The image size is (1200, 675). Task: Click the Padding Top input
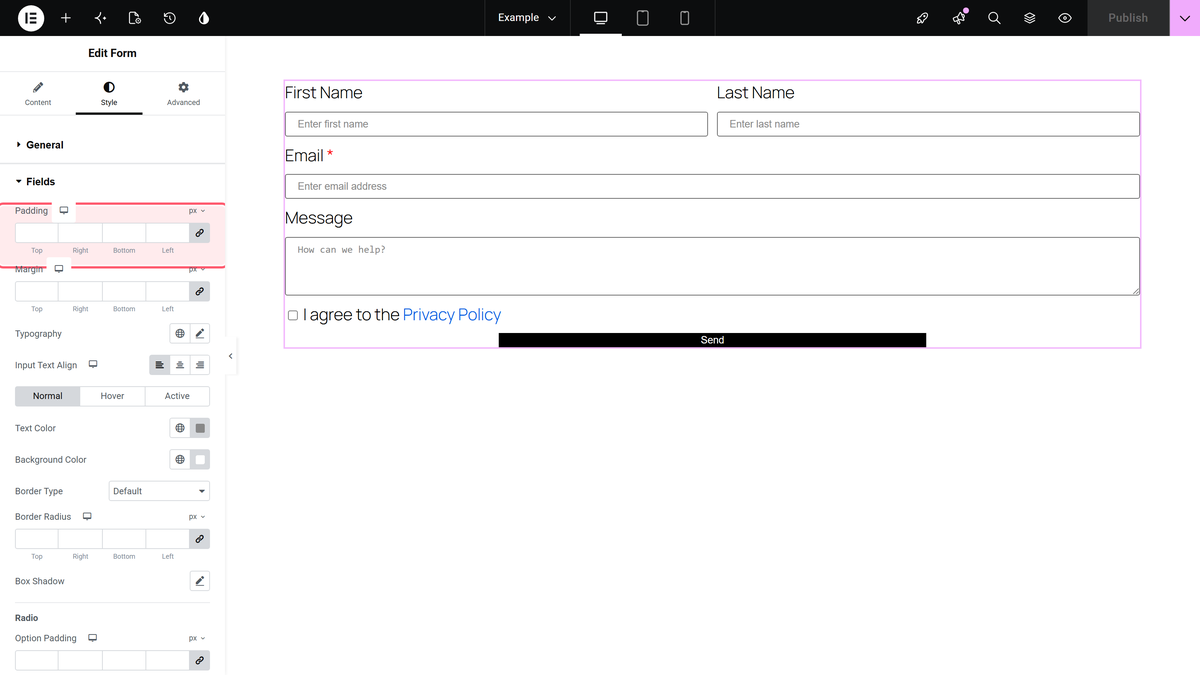click(x=37, y=233)
